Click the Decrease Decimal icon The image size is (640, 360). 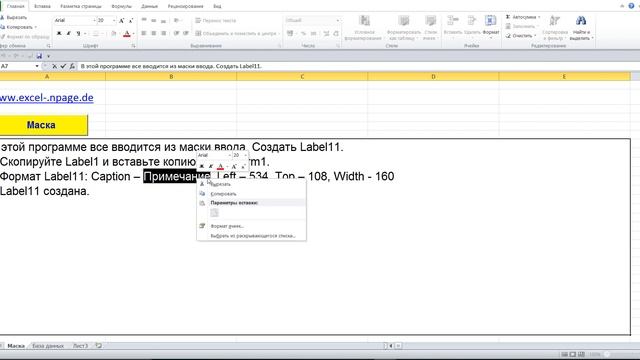pos(336,33)
